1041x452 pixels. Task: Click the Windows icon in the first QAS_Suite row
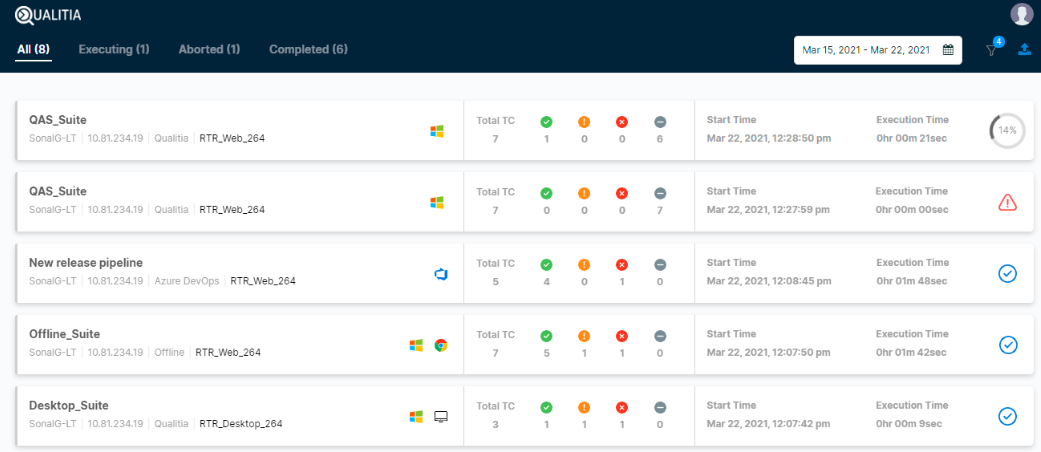[x=437, y=131]
